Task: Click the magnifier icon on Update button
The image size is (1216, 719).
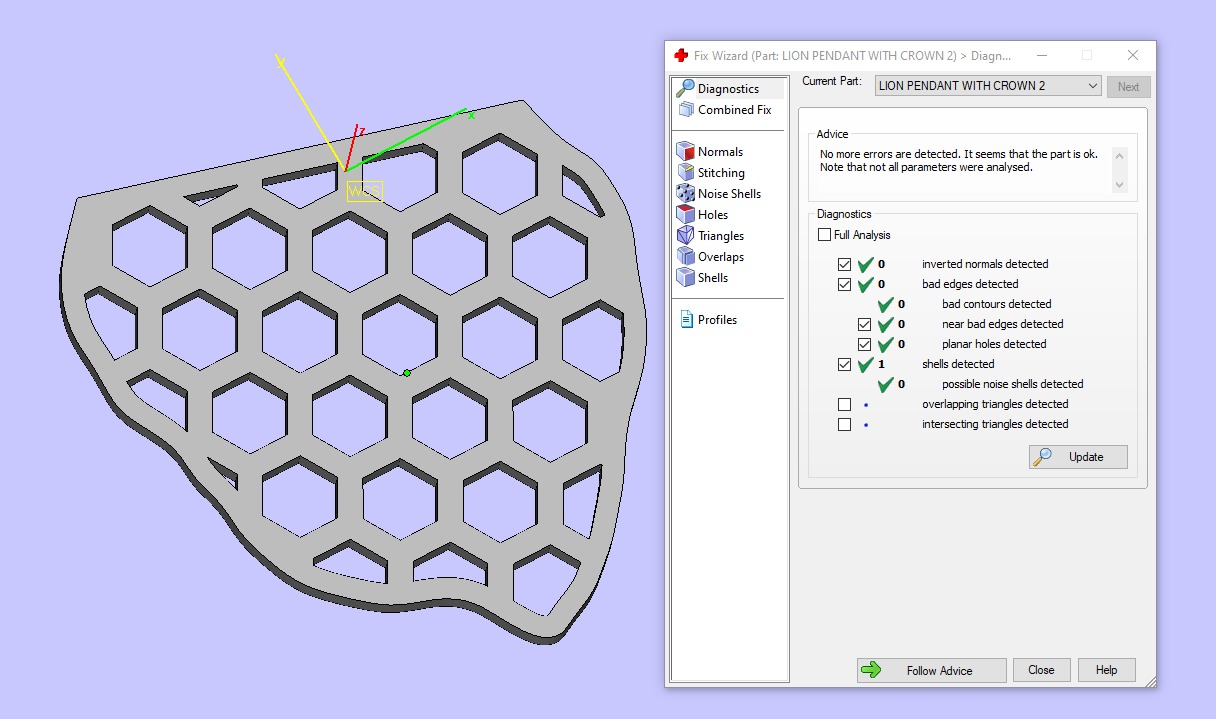Action: [x=1042, y=457]
